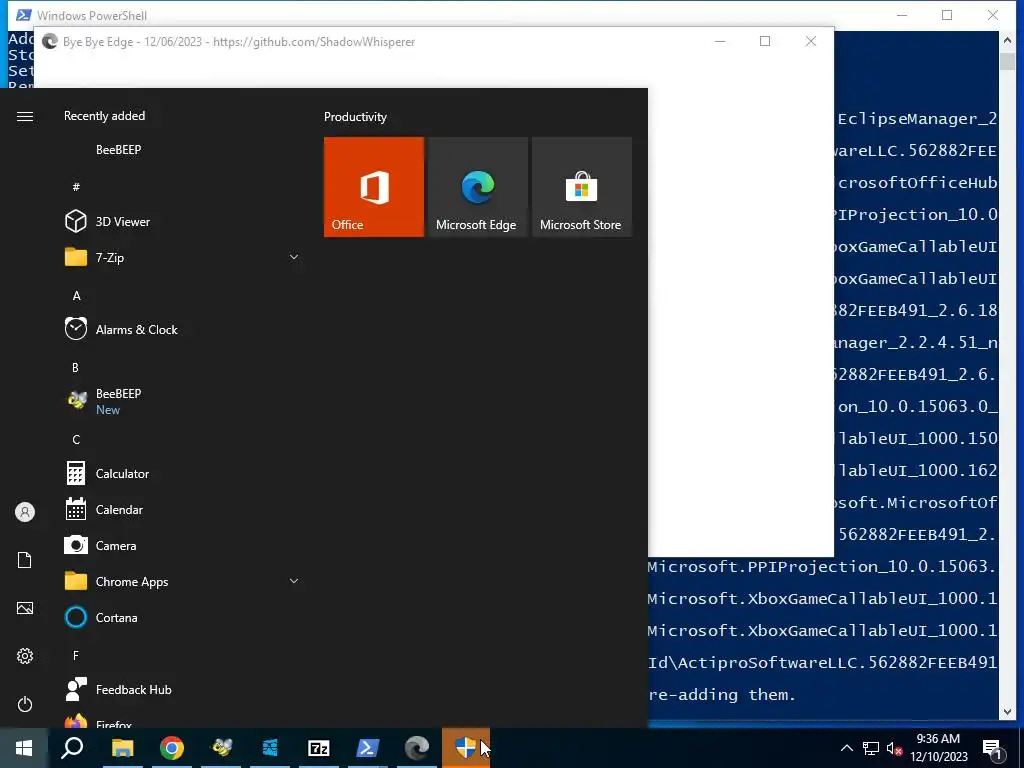Launch the Camera app

coord(182,545)
